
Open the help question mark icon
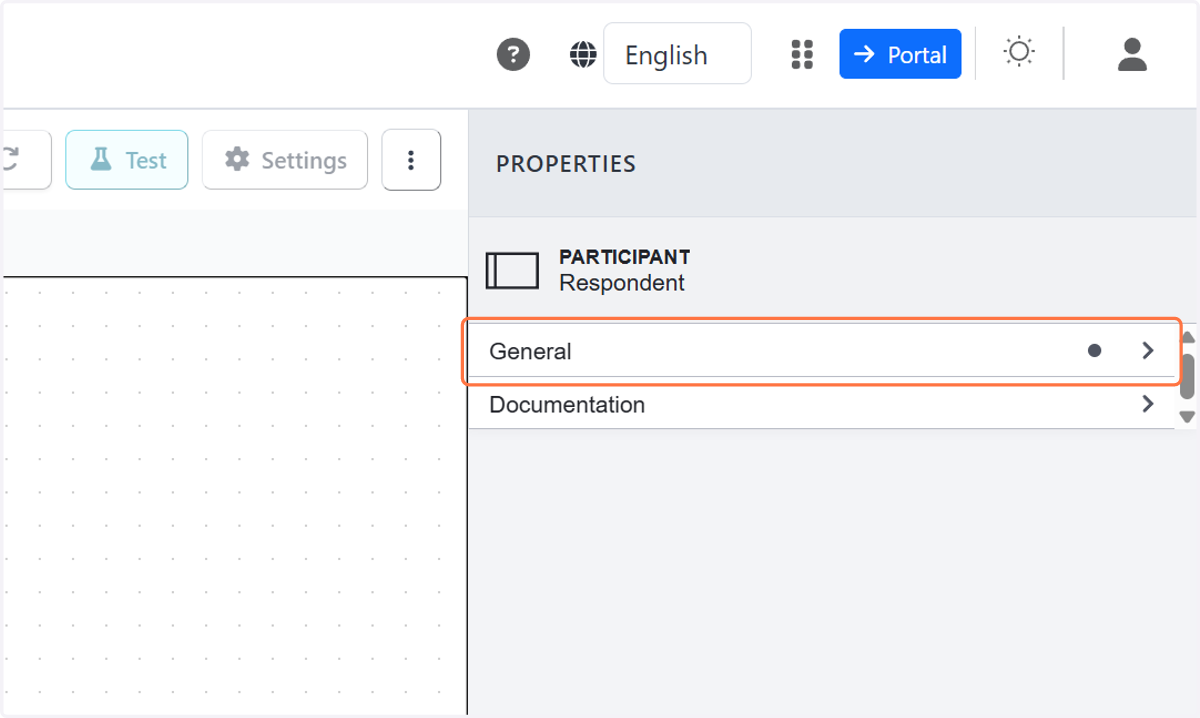[513, 54]
